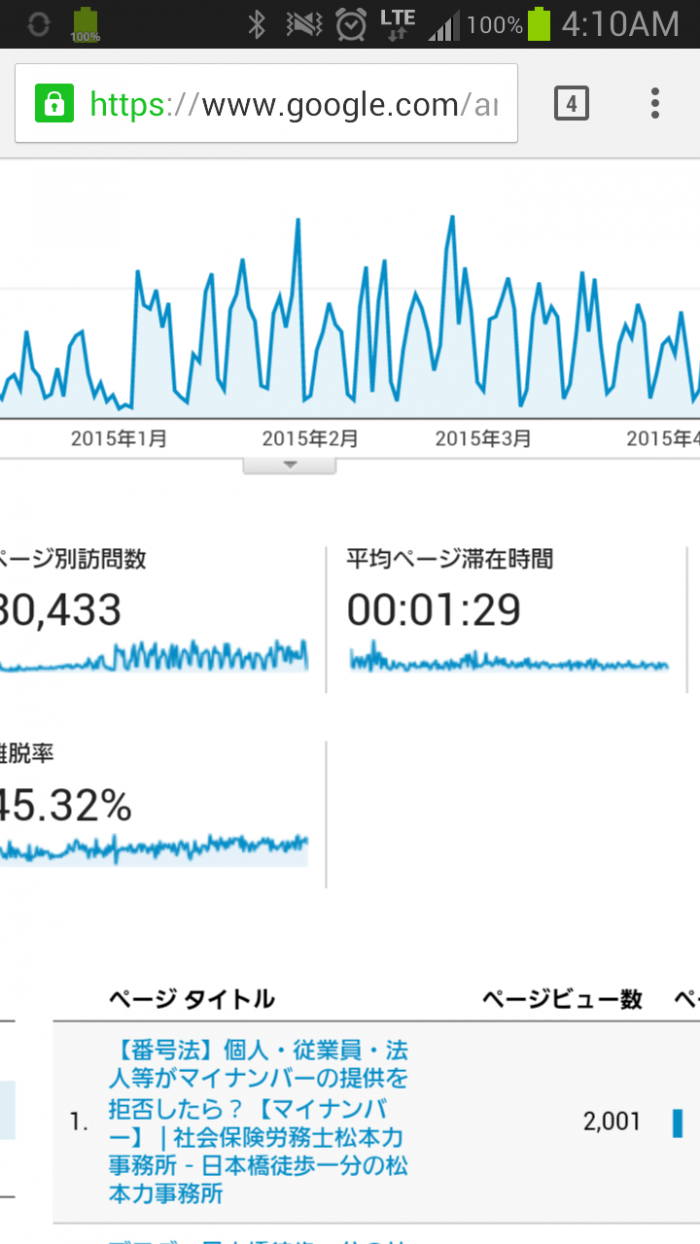Select the 平均ページ滞在時間 sparkline
Image resolution: width=700 pixels, height=1244 pixels.
click(508, 662)
